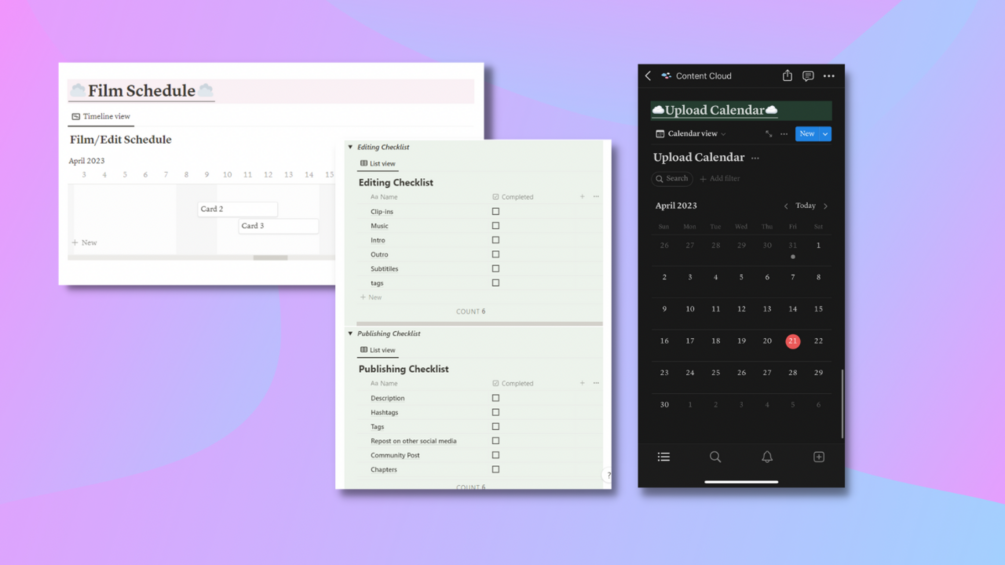Open the three-dot options next to New button
1005x565 pixels.
784,134
